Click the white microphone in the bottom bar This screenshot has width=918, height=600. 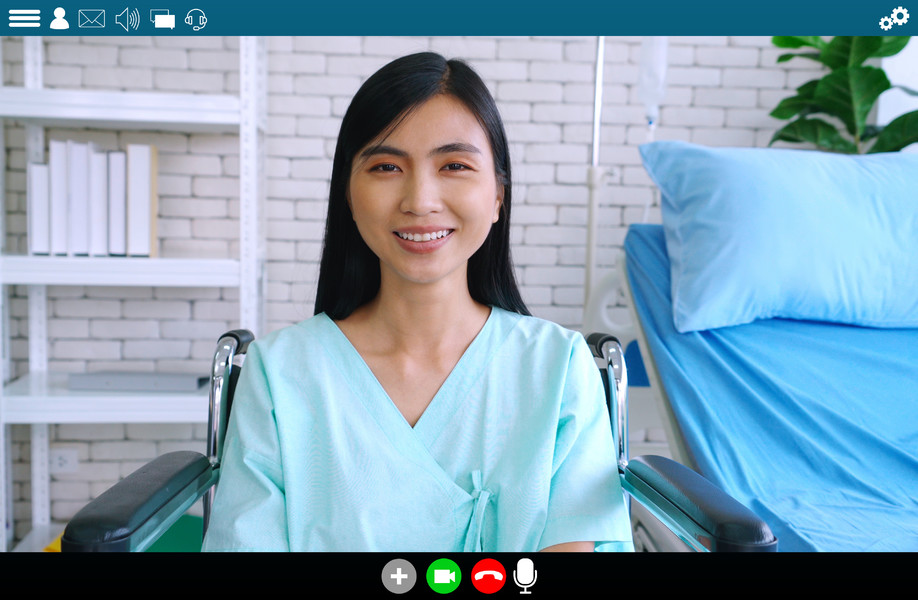[525, 576]
